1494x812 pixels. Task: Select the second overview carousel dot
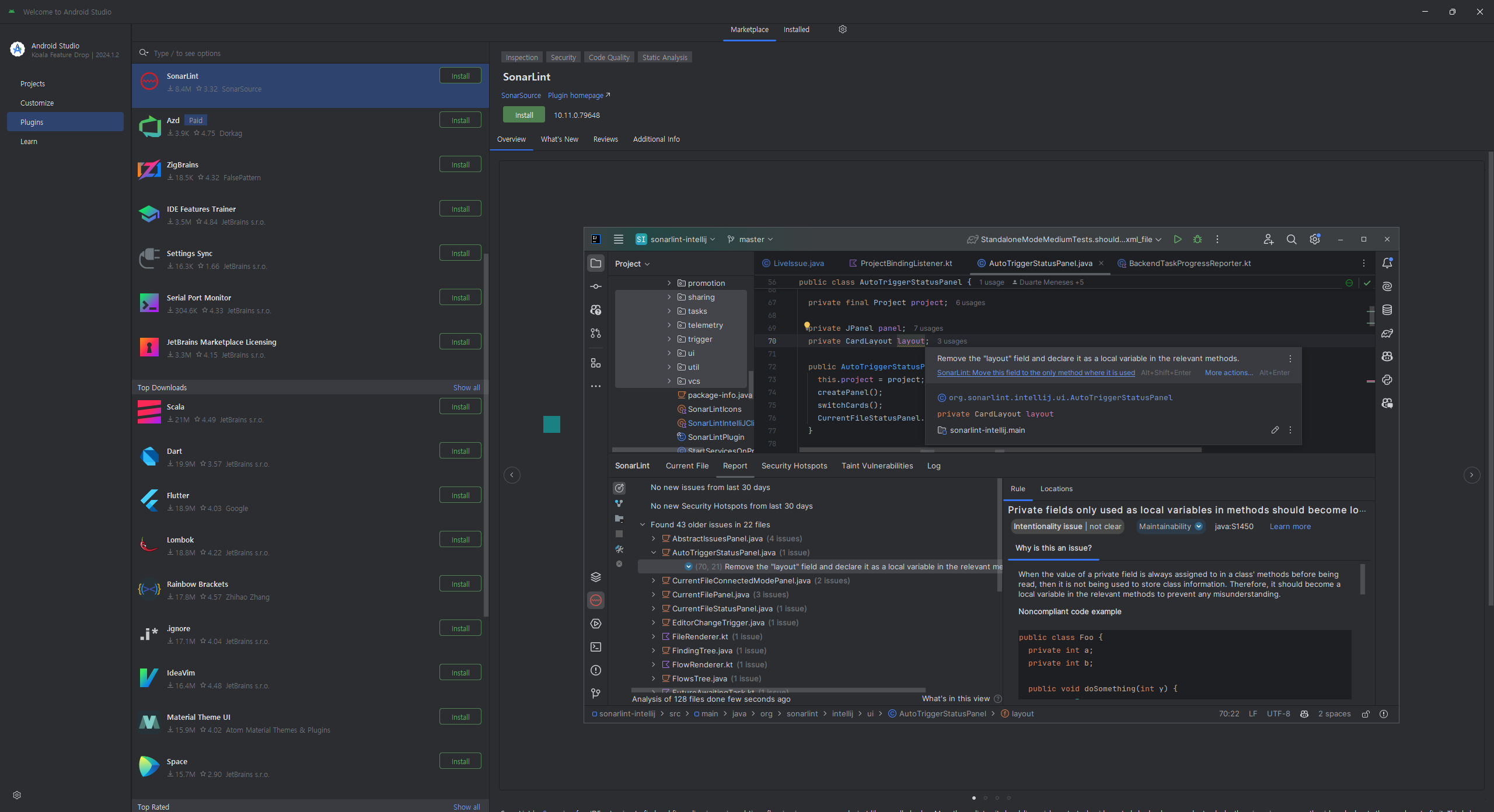click(x=986, y=798)
